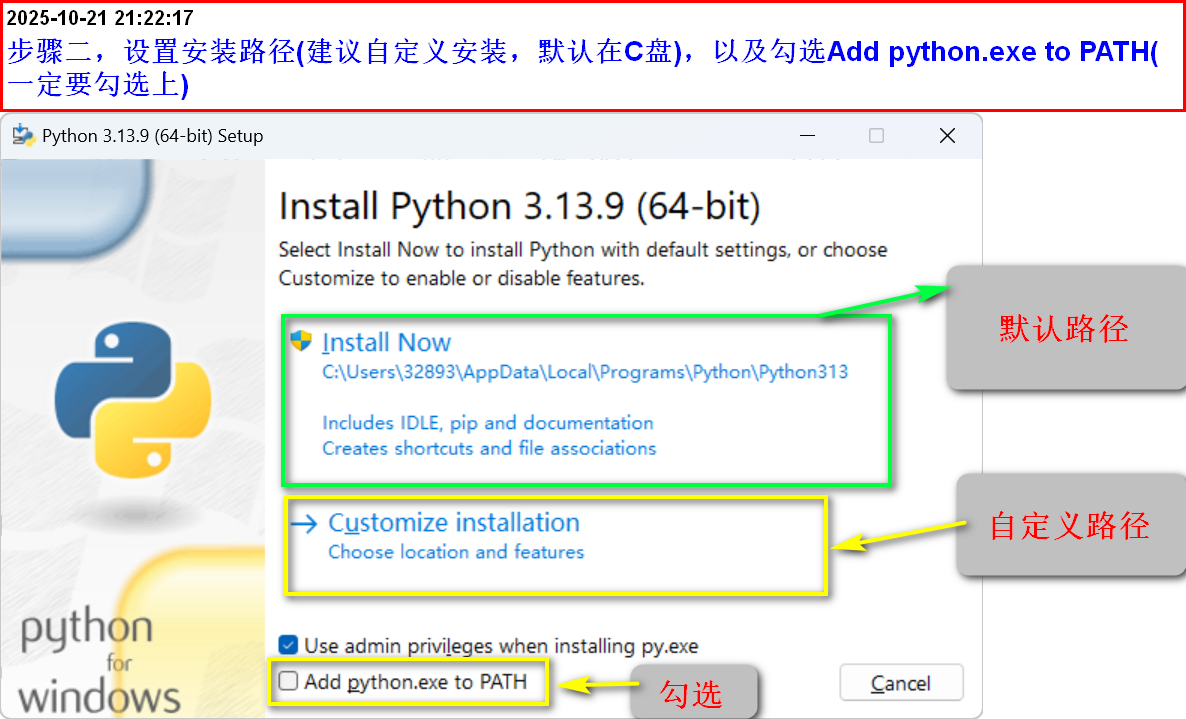Viewport: 1186px width, 719px height.
Task: Click the default install path C:\Users\32893 text
Action: [x=585, y=372]
